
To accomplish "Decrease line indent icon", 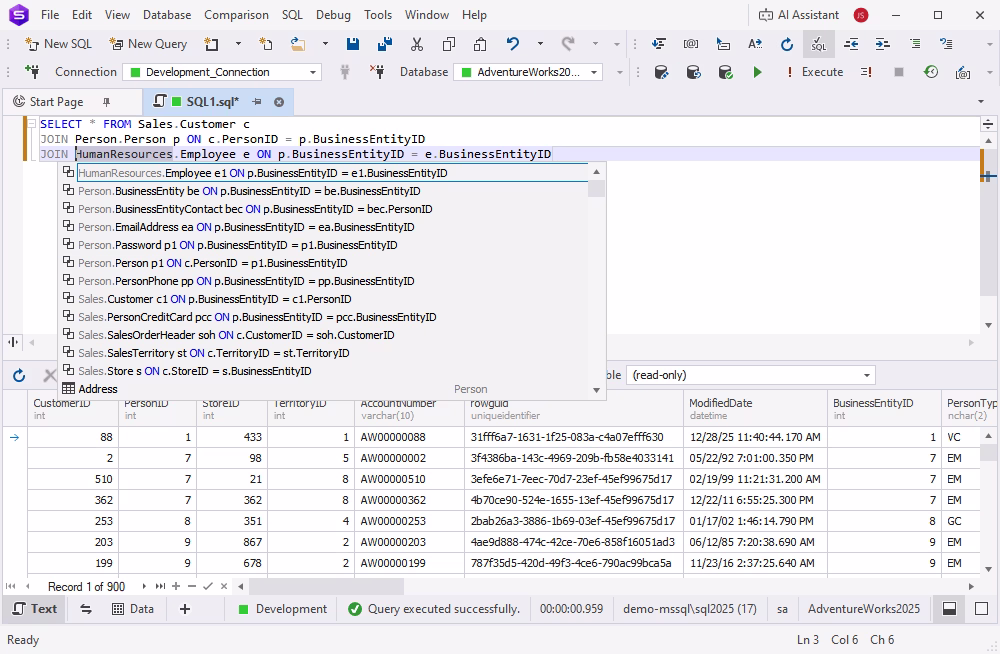I will click(851, 44).
